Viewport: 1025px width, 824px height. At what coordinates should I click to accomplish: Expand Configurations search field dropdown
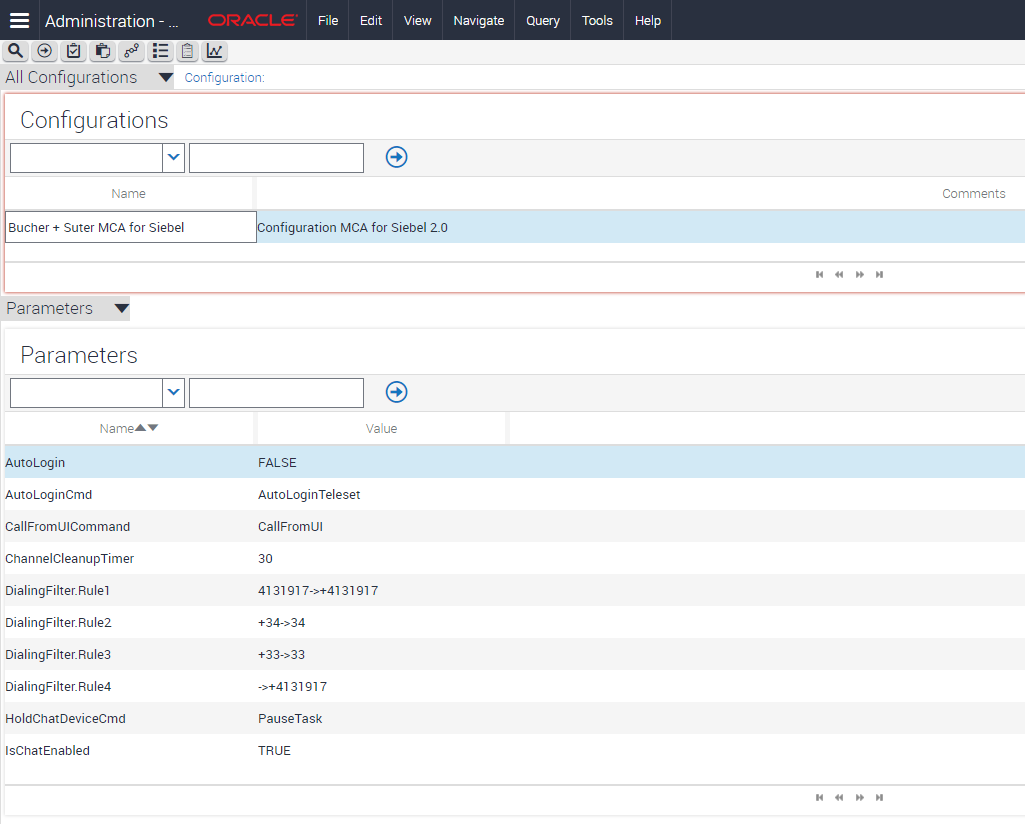tap(173, 157)
